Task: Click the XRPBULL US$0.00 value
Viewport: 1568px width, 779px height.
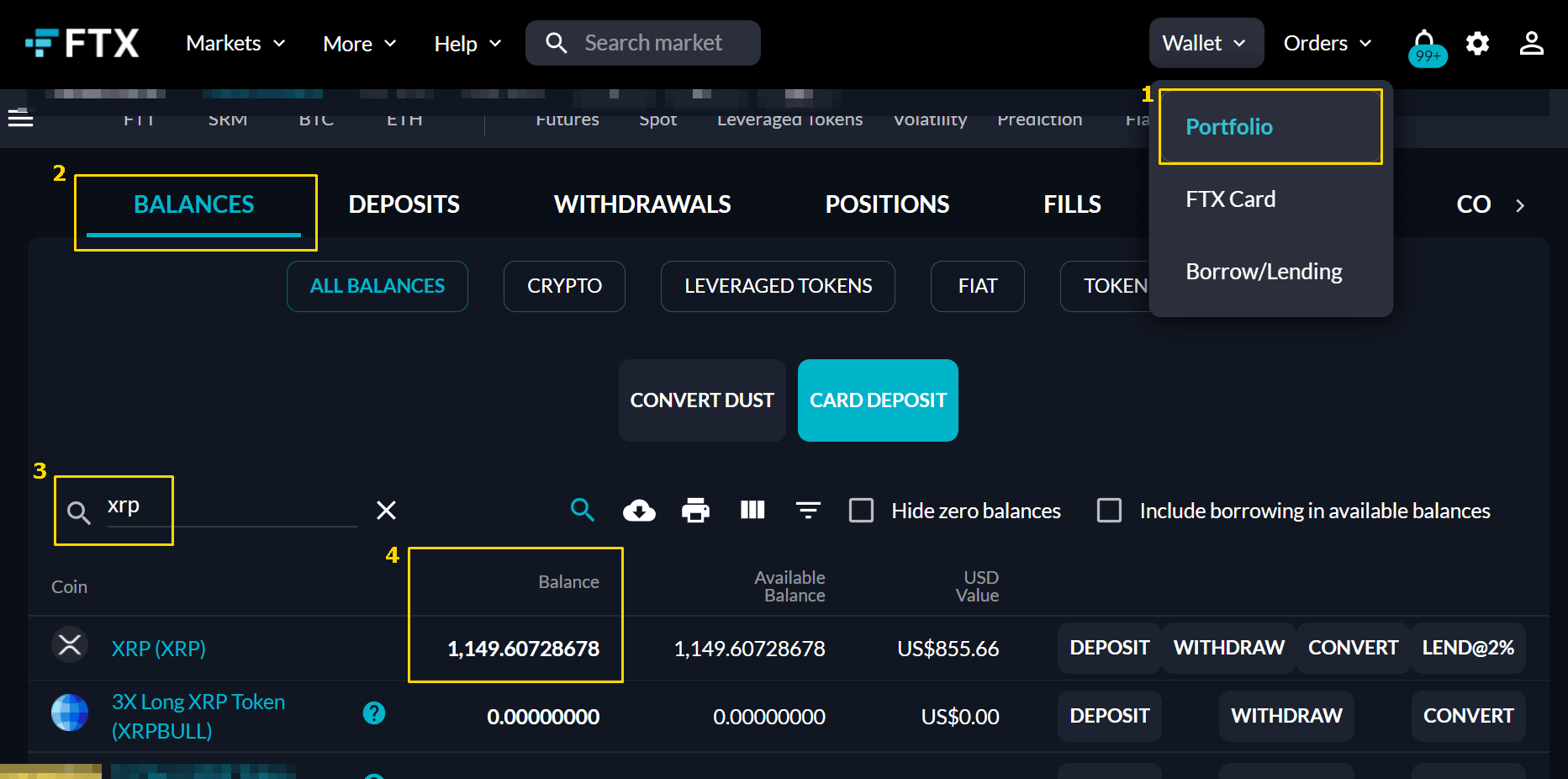Action: click(x=960, y=717)
